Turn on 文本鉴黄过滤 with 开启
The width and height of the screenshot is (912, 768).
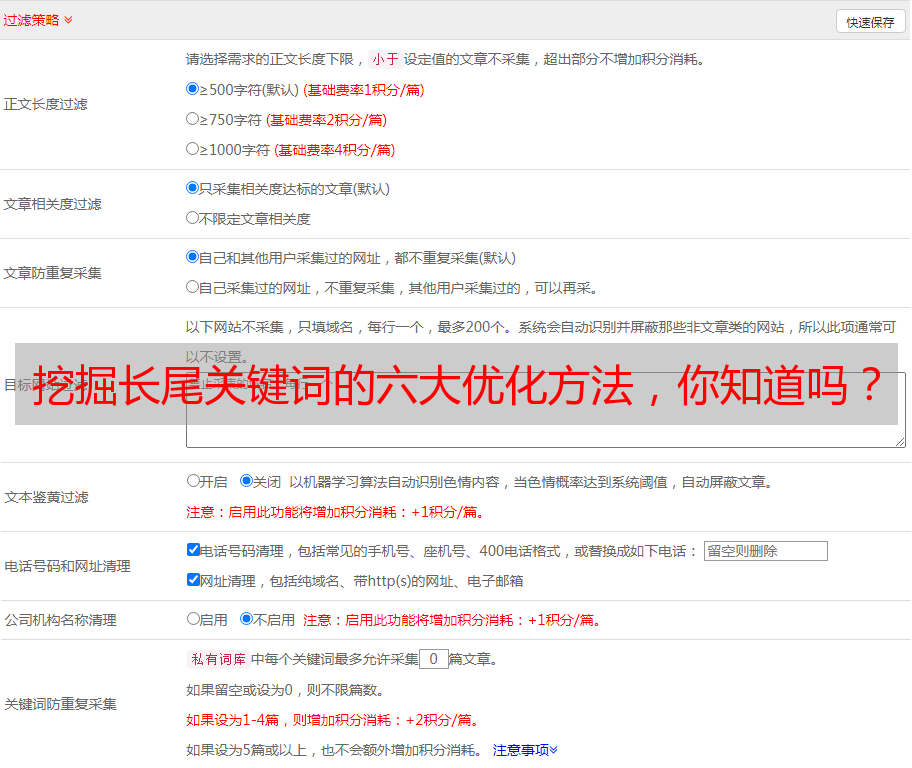[193, 481]
